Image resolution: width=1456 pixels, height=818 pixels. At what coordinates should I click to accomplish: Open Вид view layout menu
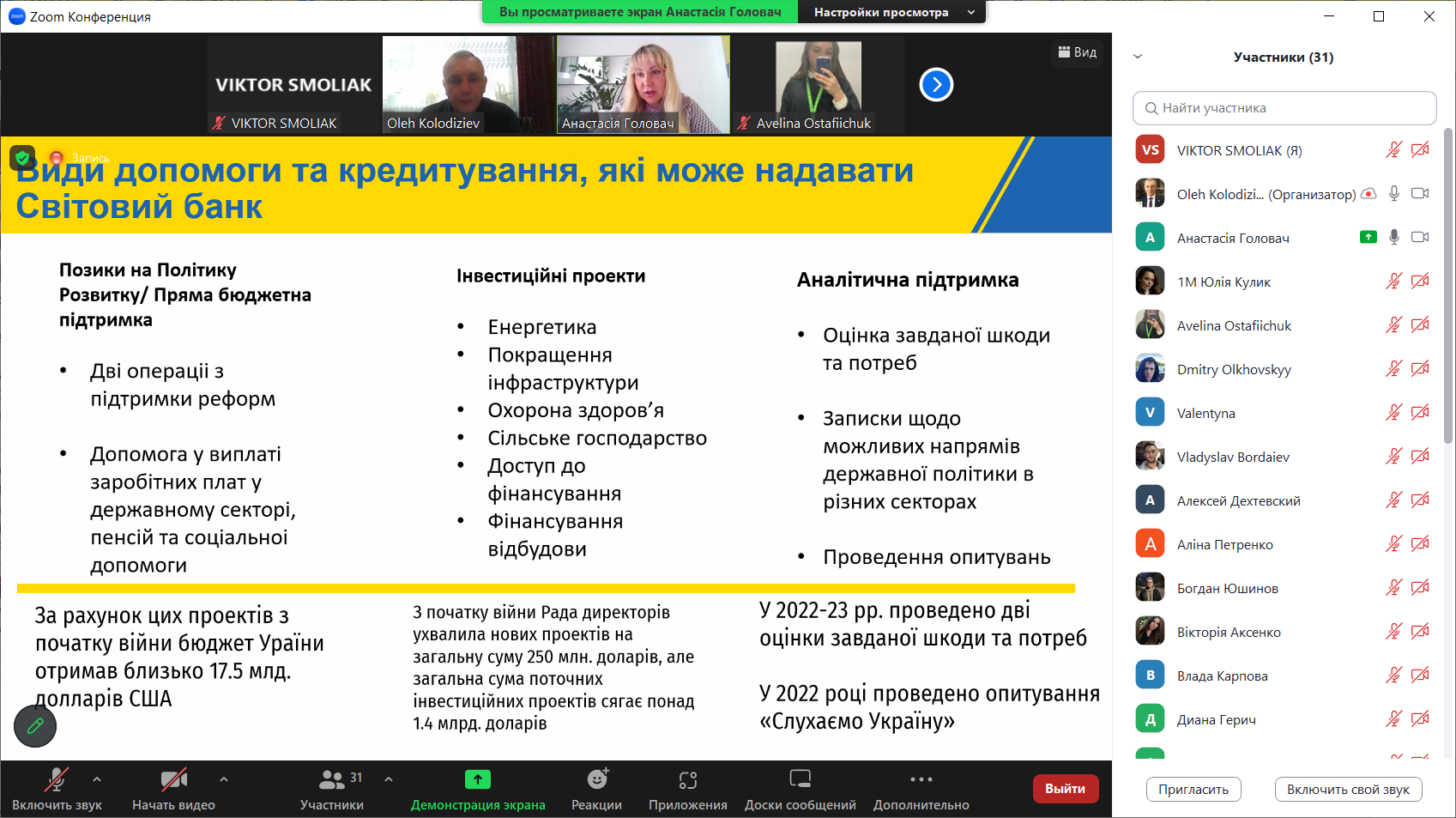pos(1078,52)
